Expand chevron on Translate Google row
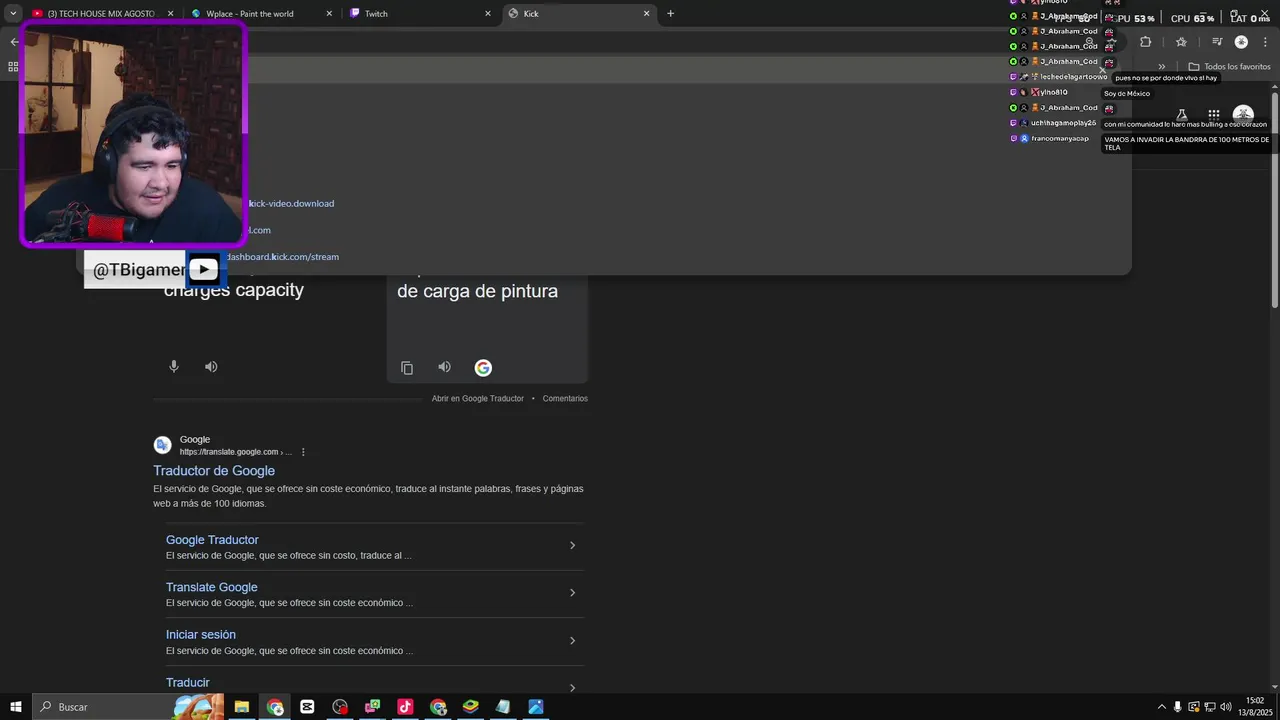Screen dimensions: 1280x720 (x=572, y=593)
